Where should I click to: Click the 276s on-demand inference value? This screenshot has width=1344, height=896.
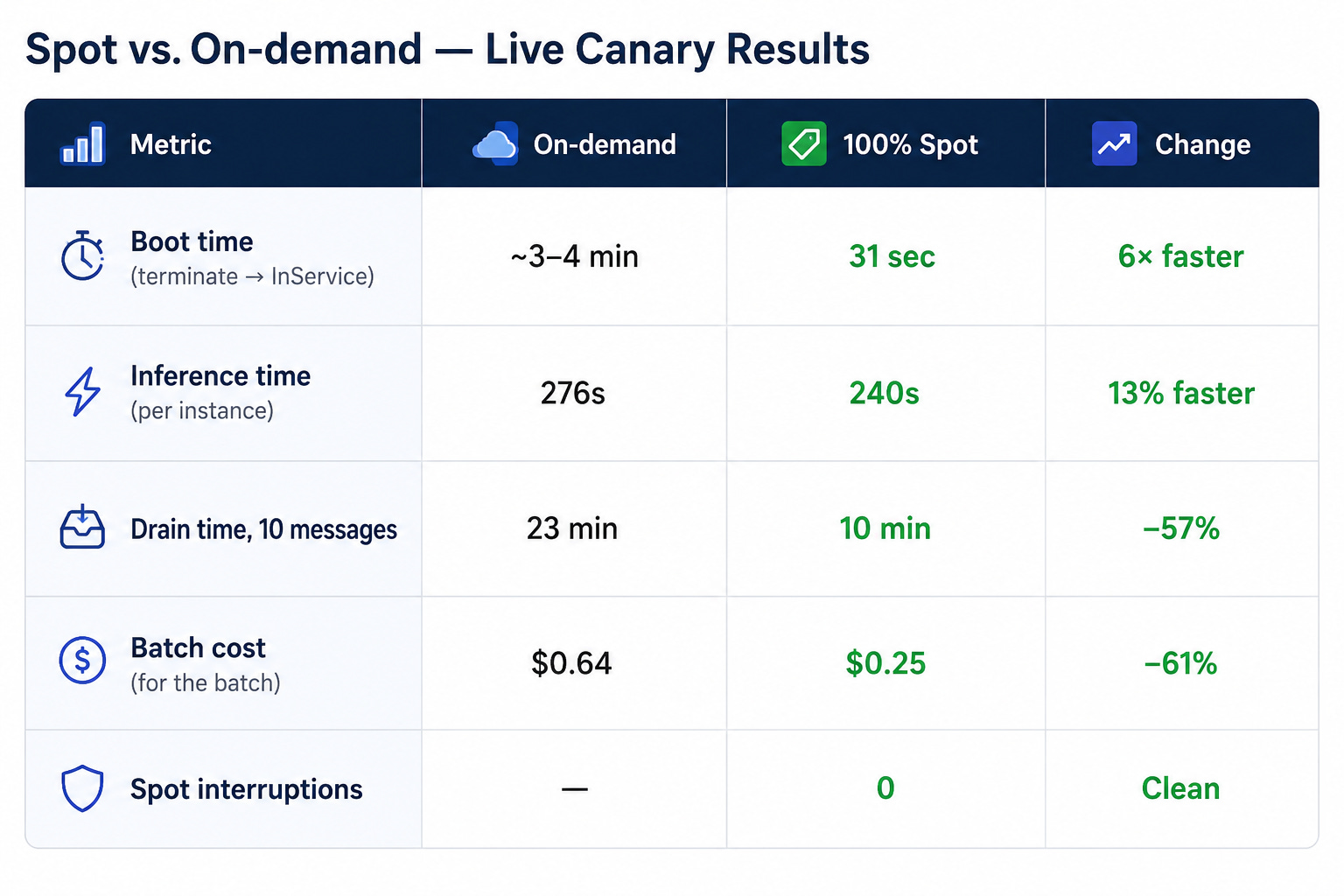572,393
